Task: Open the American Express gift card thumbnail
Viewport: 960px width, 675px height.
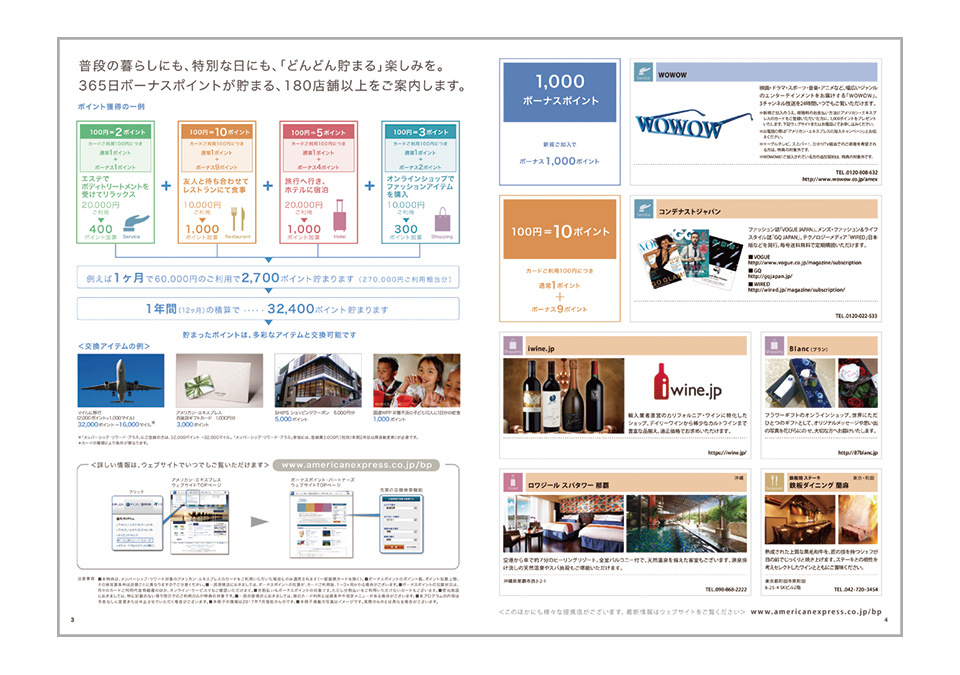Action: tap(219, 380)
